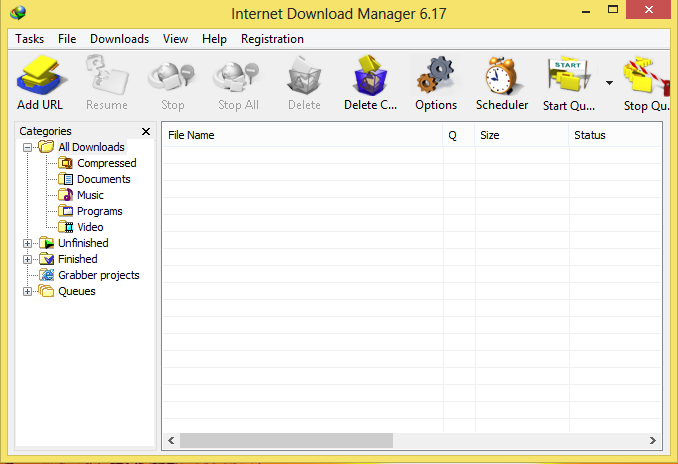Expand the Unfinished tree node
678x464 pixels.
(x=27, y=243)
